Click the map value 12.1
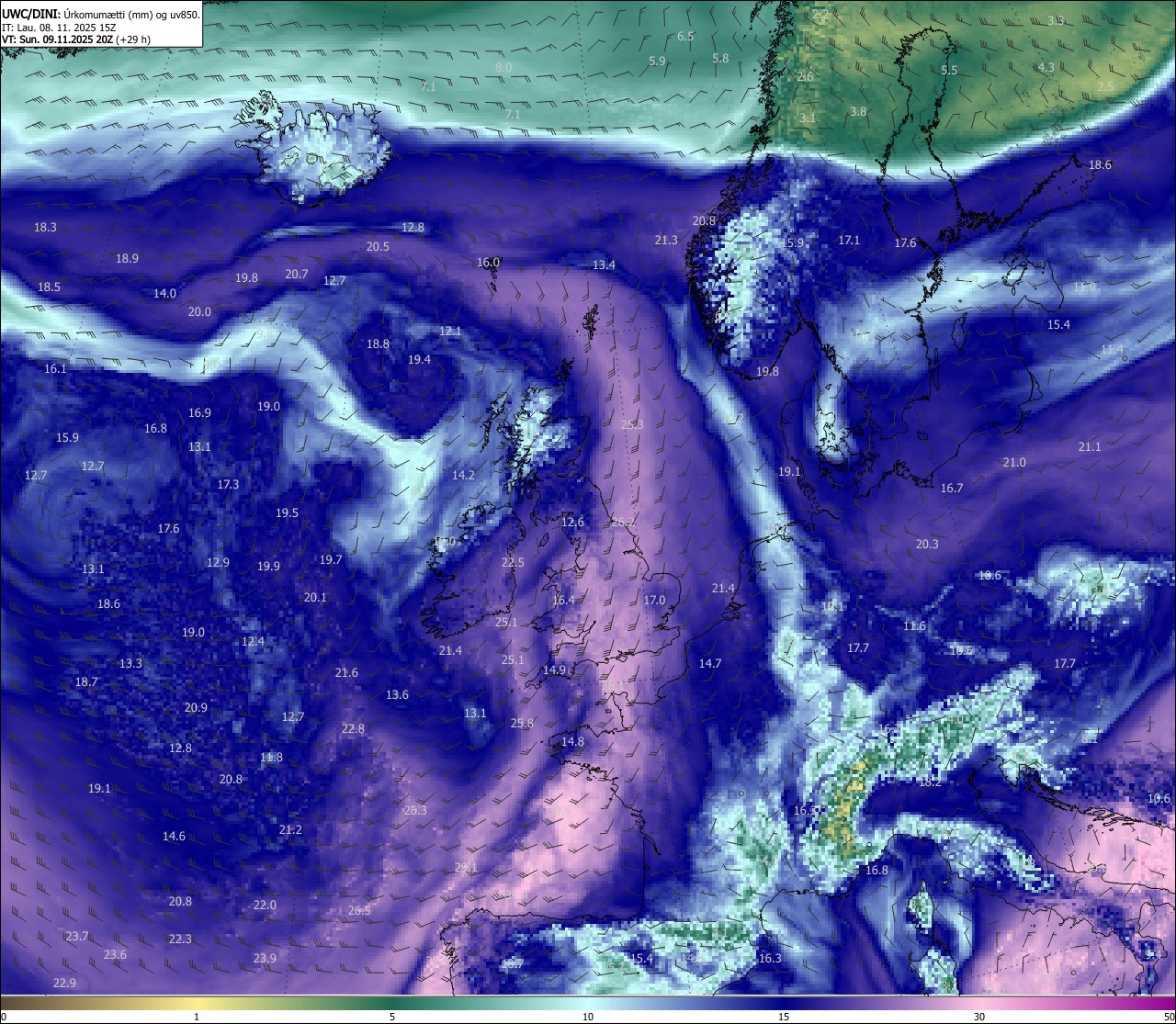The width and height of the screenshot is (1176, 1024). (450, 332)
